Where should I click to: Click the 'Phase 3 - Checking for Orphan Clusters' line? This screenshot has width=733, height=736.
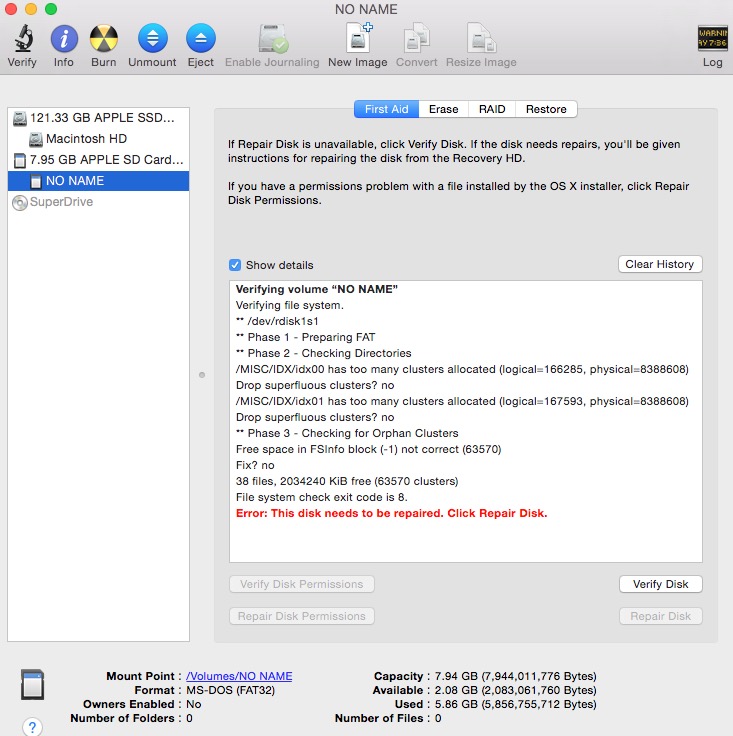(x=347, y=433)
